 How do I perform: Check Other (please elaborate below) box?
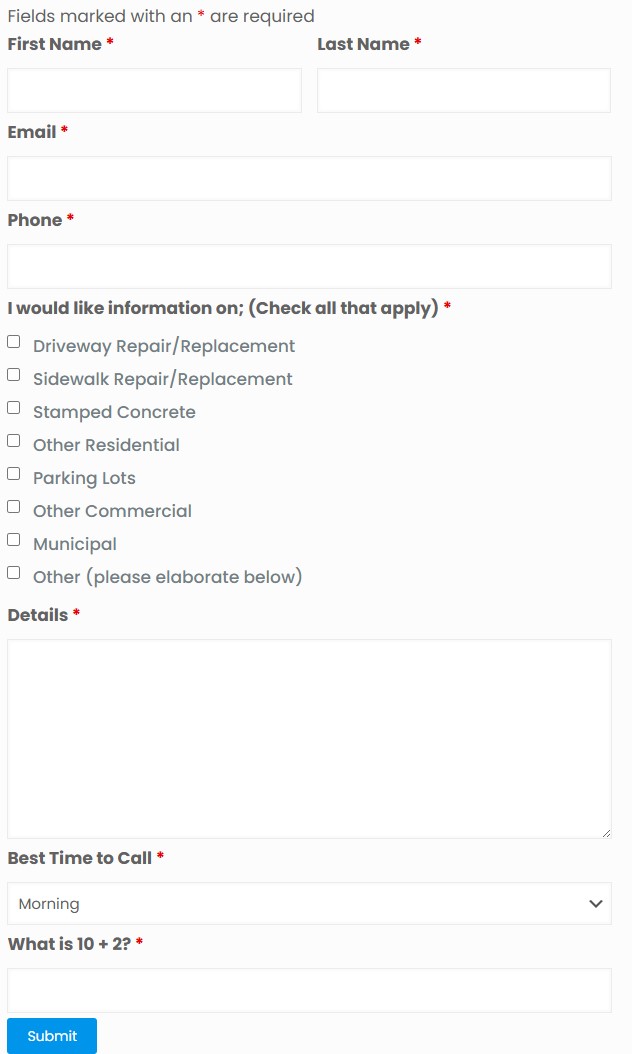click(x=14, y=573)
